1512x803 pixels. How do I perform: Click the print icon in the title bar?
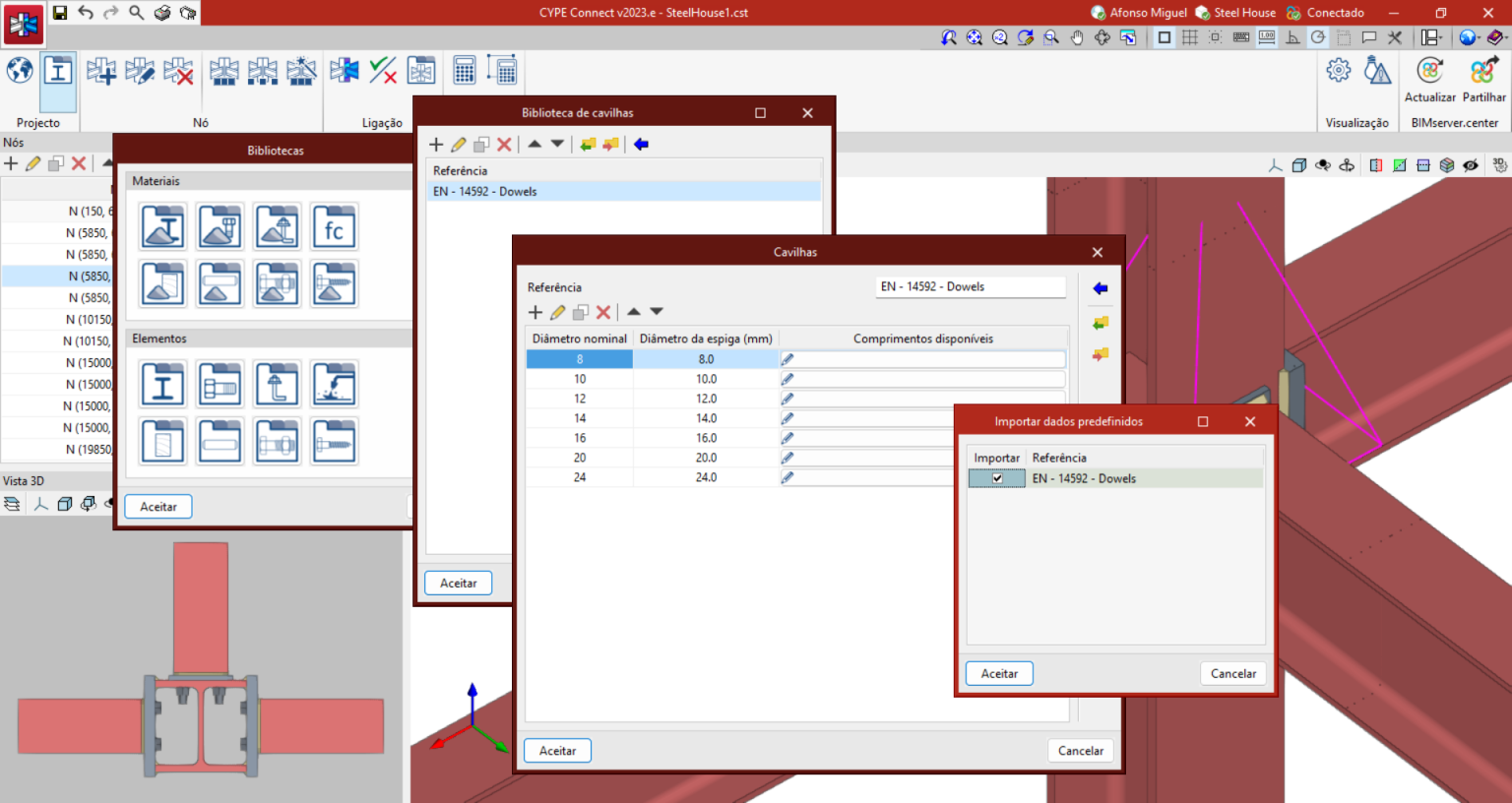[162, 13]
